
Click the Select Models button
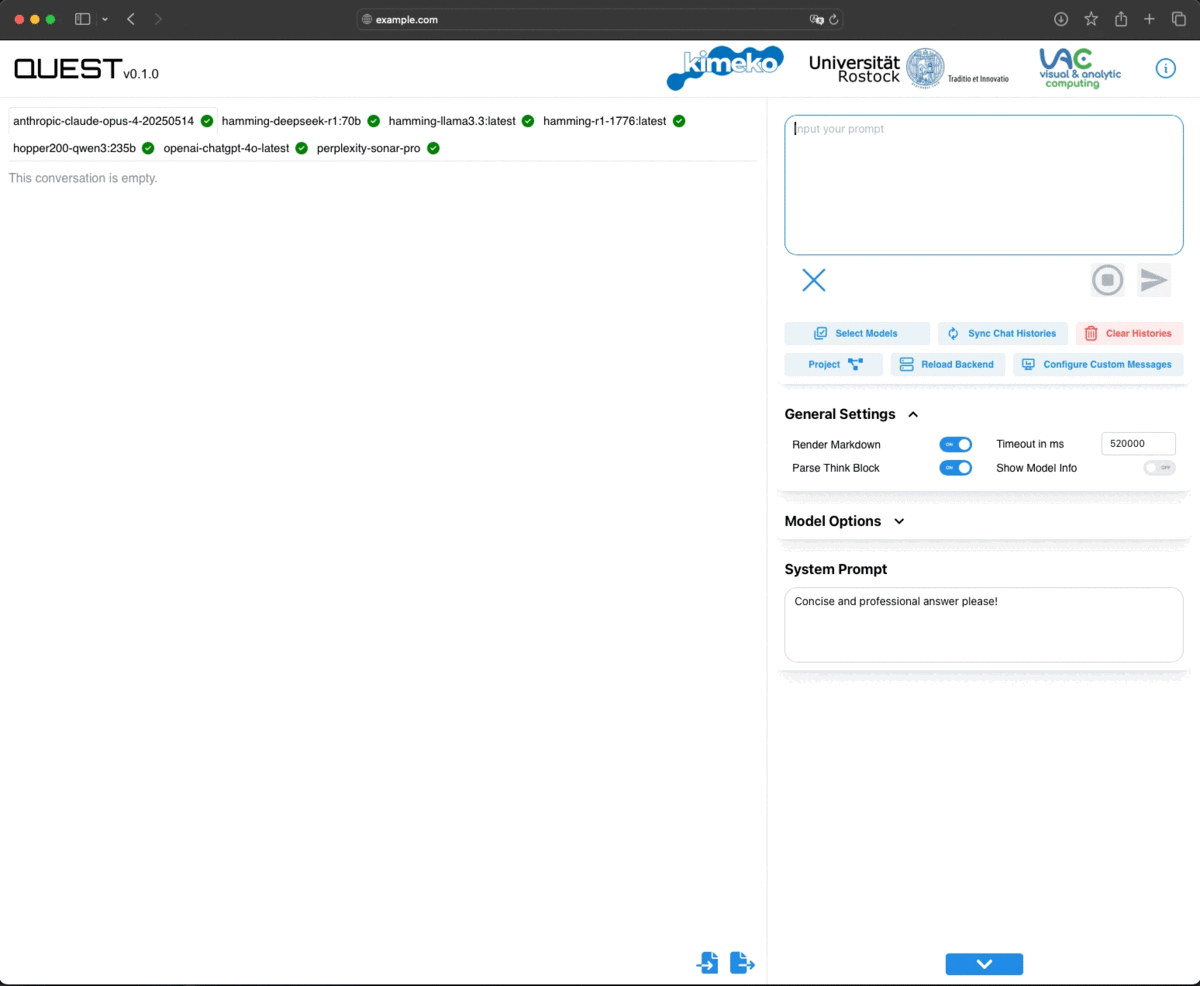[x=857, y=334]
